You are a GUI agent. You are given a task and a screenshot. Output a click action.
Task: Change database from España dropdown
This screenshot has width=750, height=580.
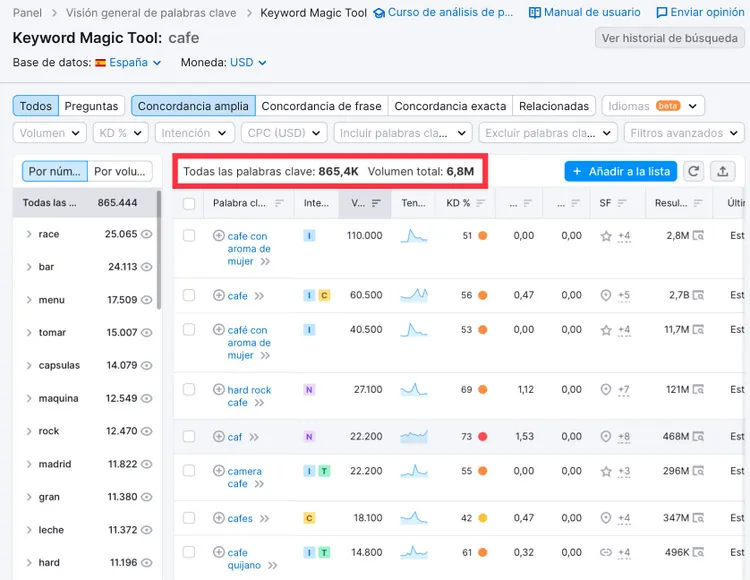128,63
